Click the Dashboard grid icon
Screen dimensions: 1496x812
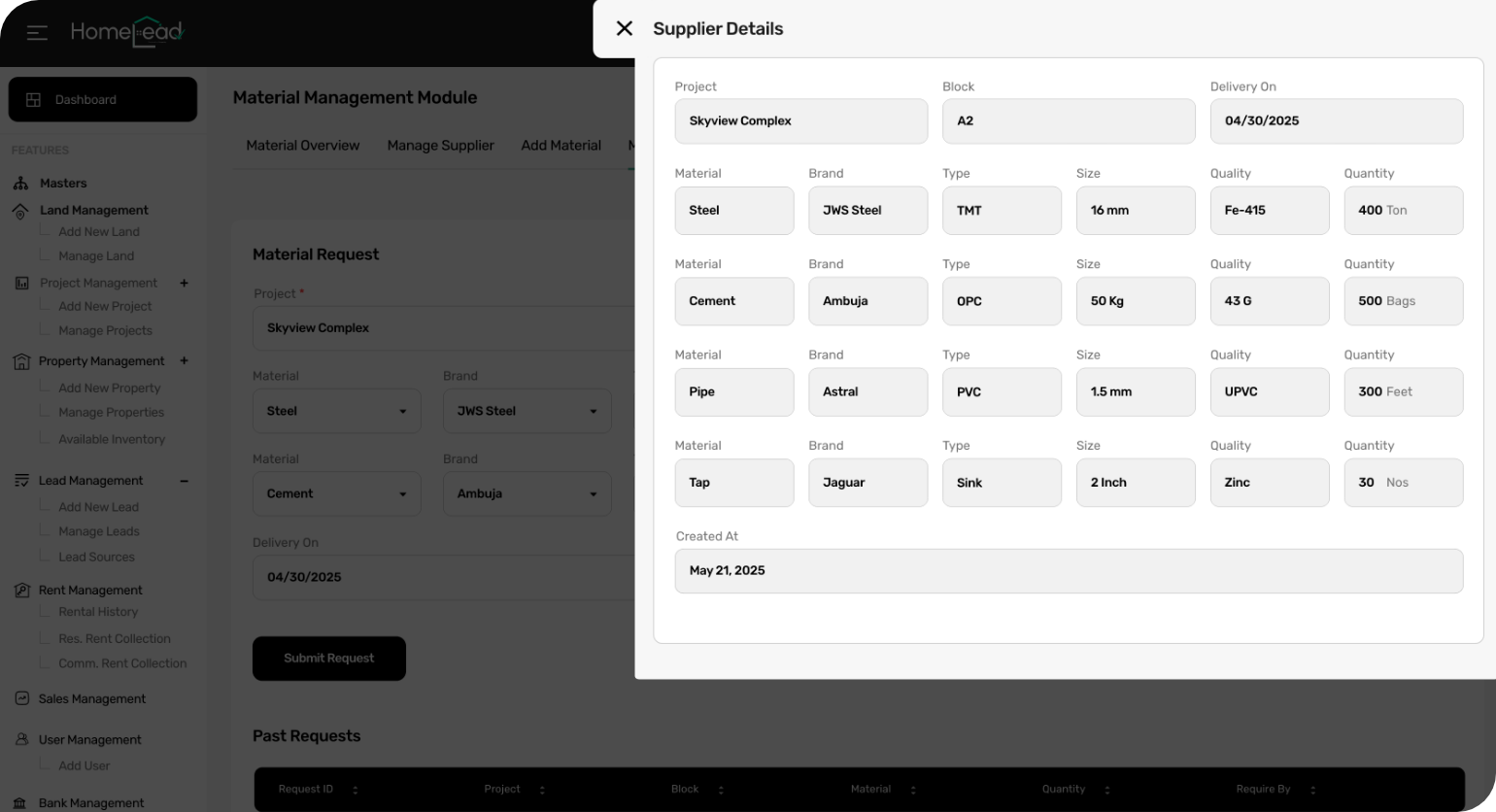coord(33,99)
